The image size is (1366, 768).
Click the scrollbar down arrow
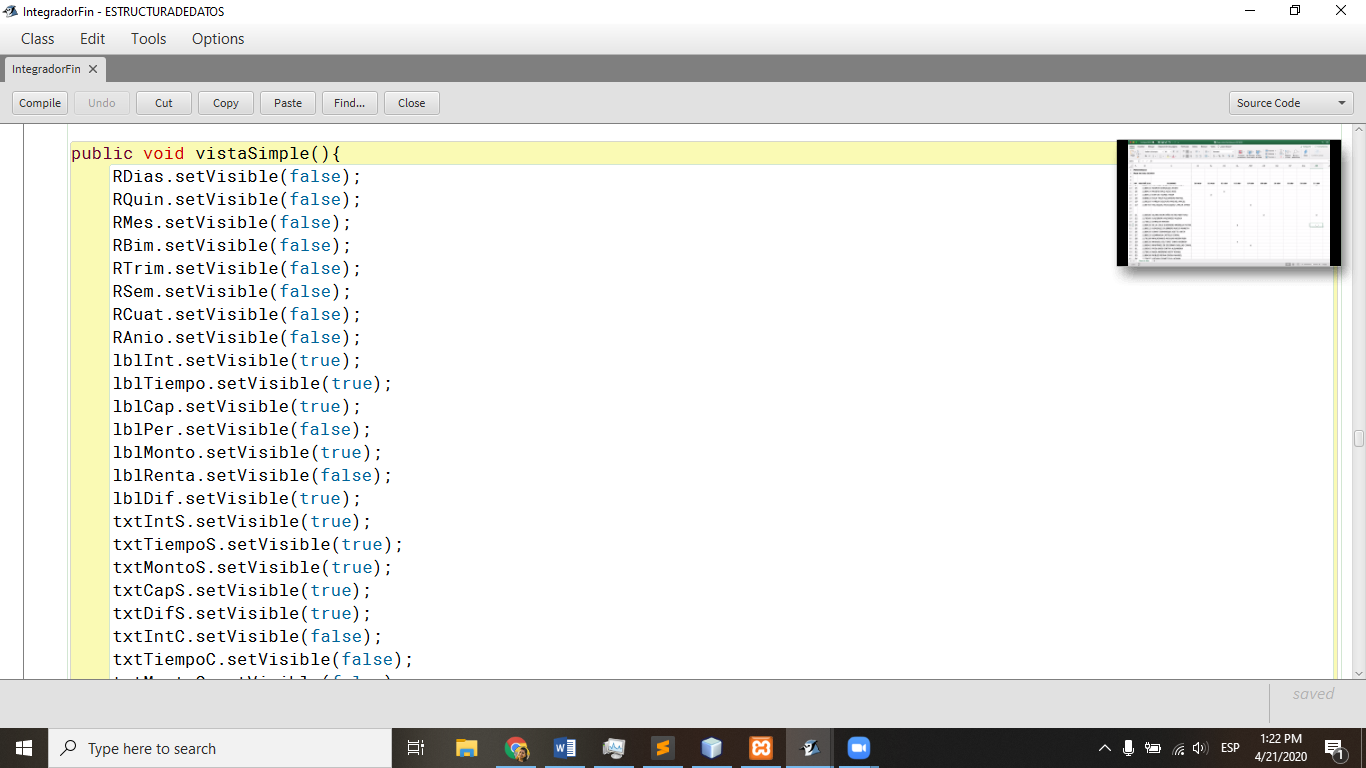(1359, 673)
